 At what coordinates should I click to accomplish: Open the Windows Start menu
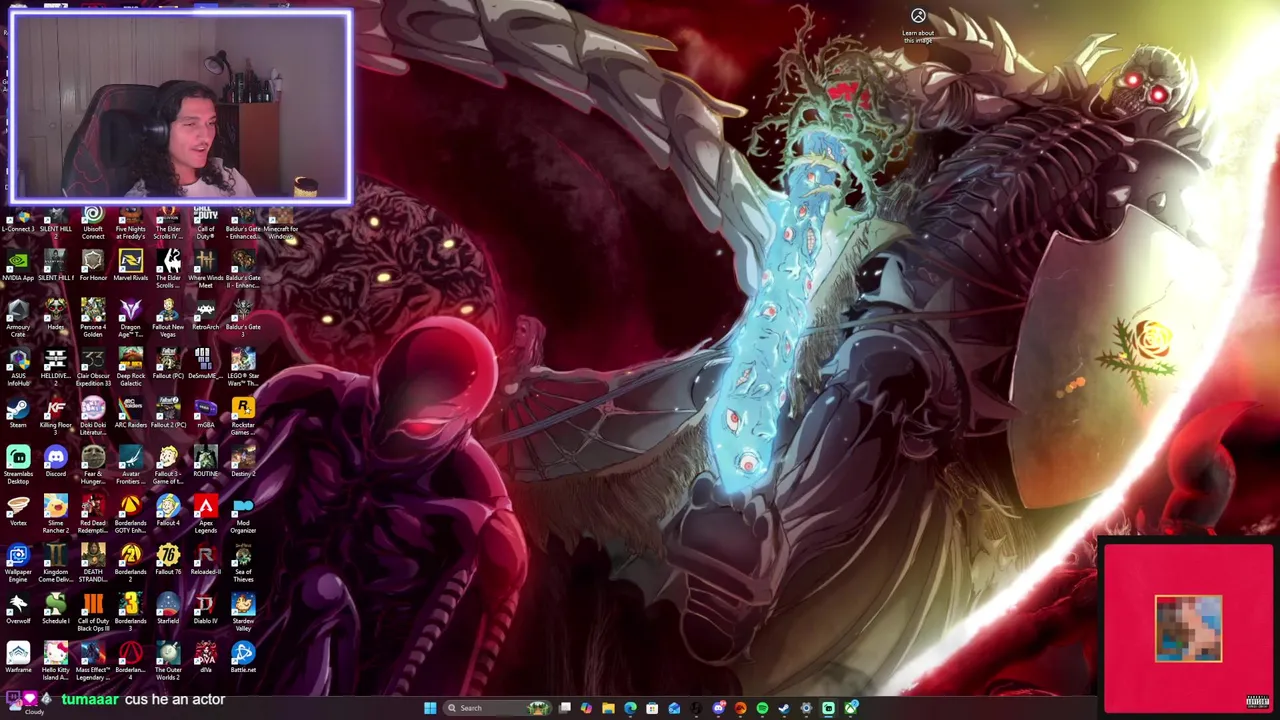pos(430,708)
